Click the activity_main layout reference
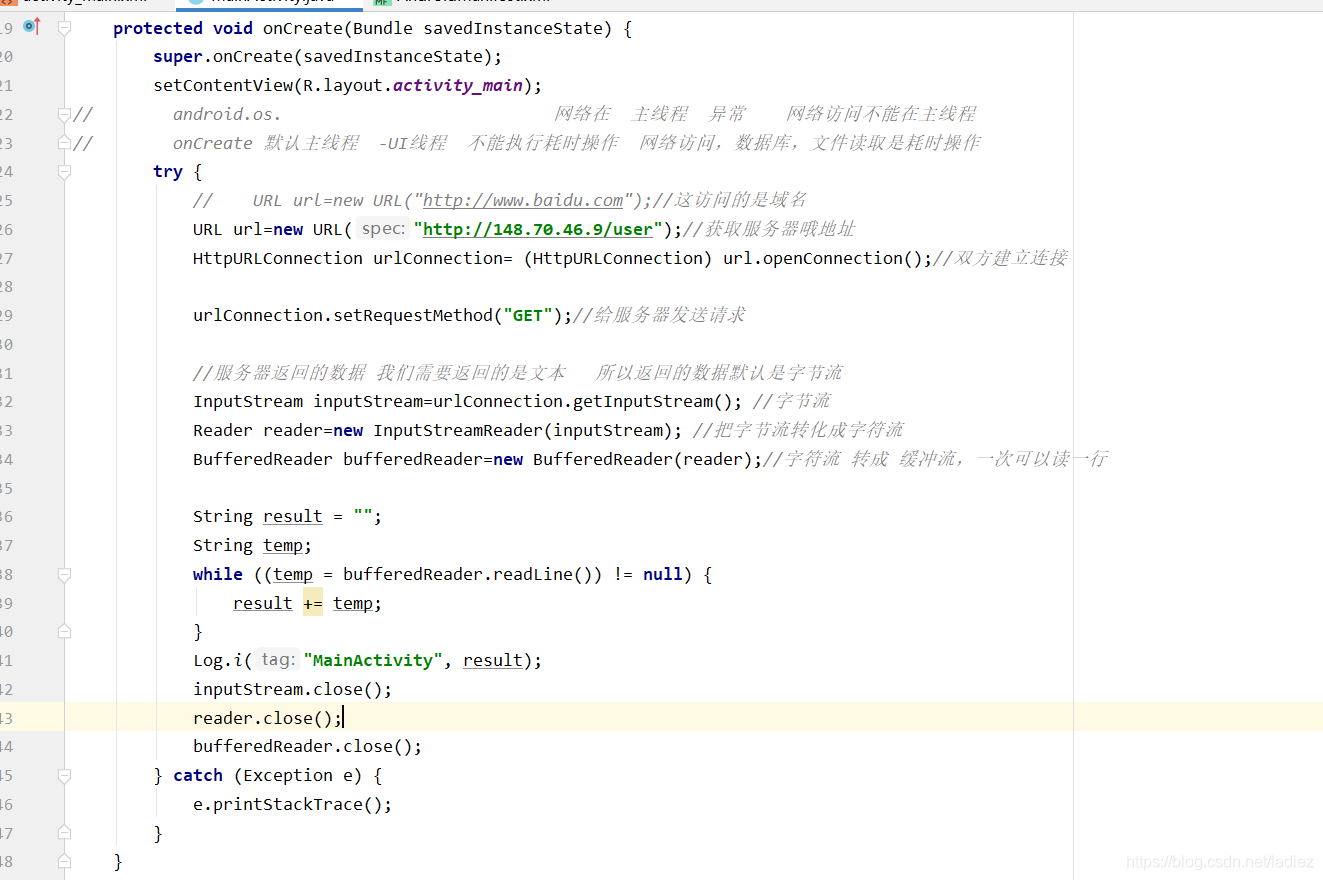Viewport: 1323px width, 880px height. pos(458,86)
